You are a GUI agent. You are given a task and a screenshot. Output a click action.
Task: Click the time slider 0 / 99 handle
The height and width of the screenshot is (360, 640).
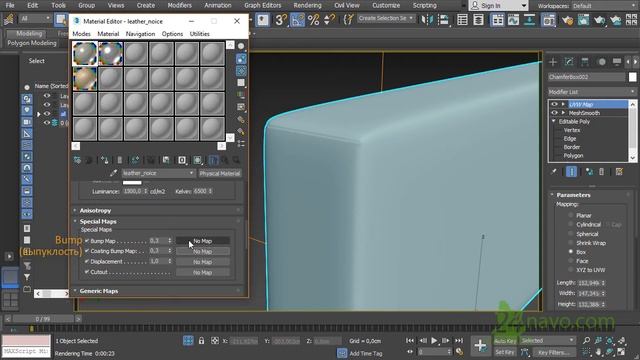coord(42,319)
